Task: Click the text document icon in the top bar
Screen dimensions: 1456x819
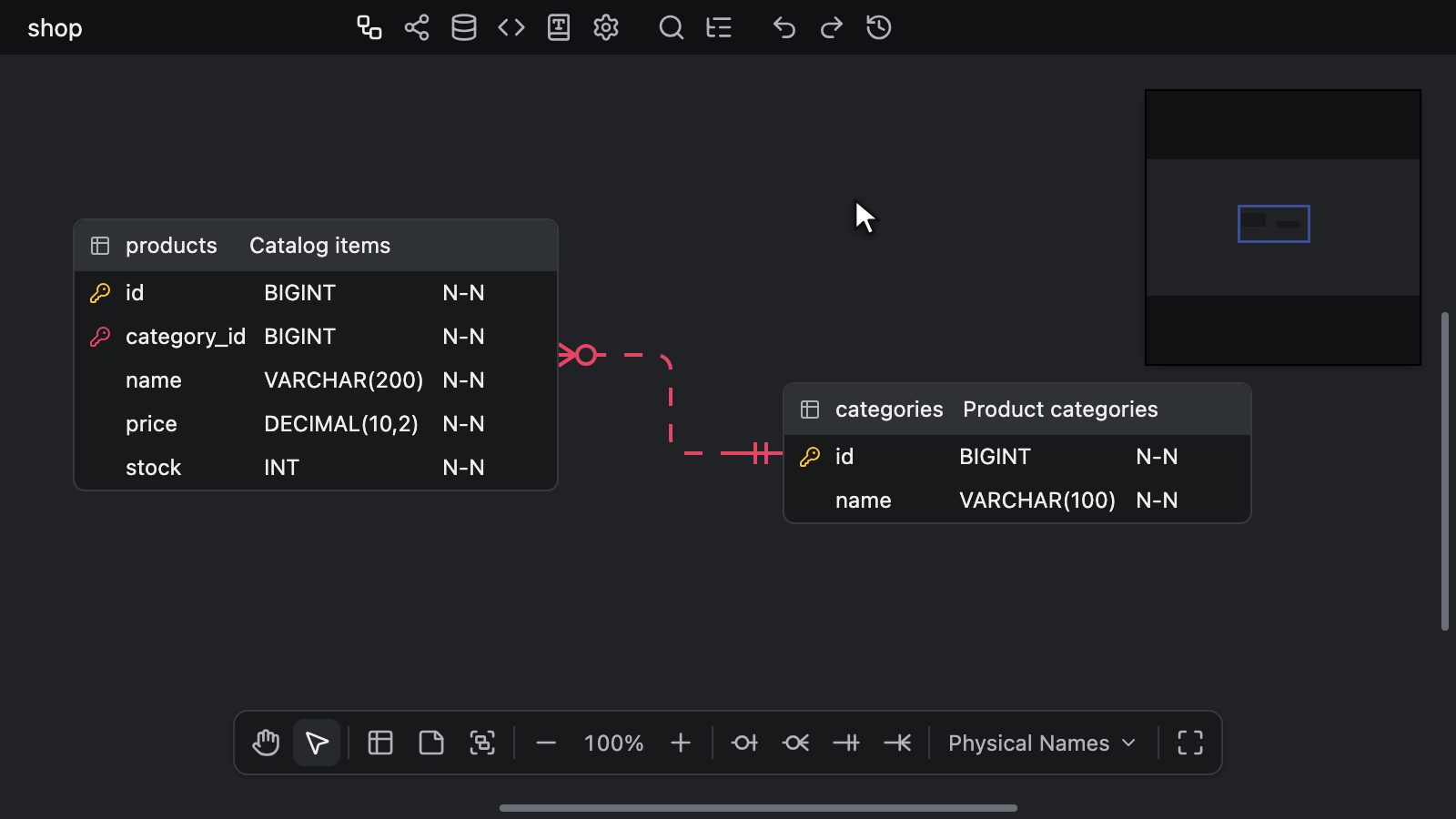Action: [559, 27]
